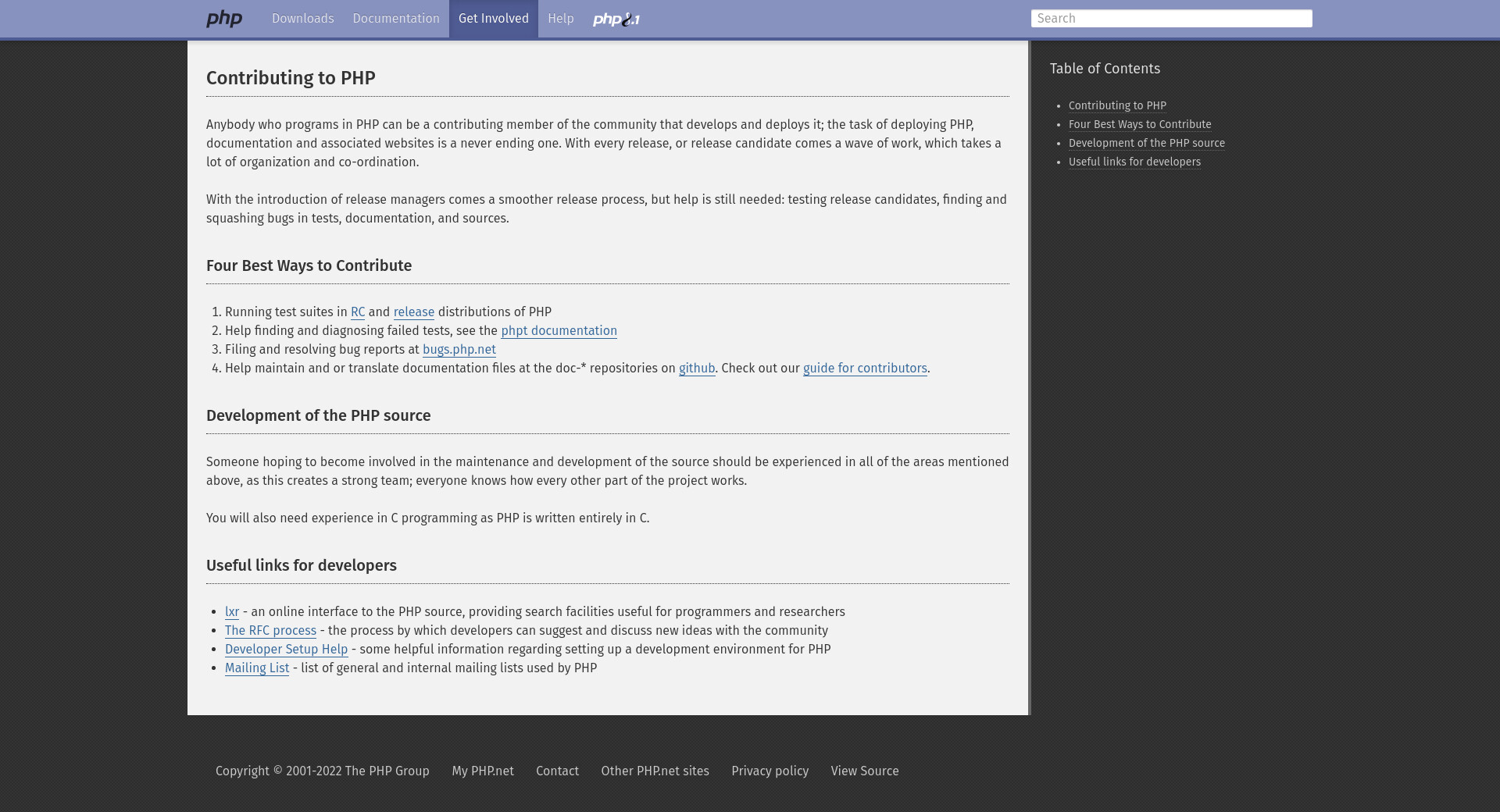Jump to Useful links for developers in contents

1134,162
